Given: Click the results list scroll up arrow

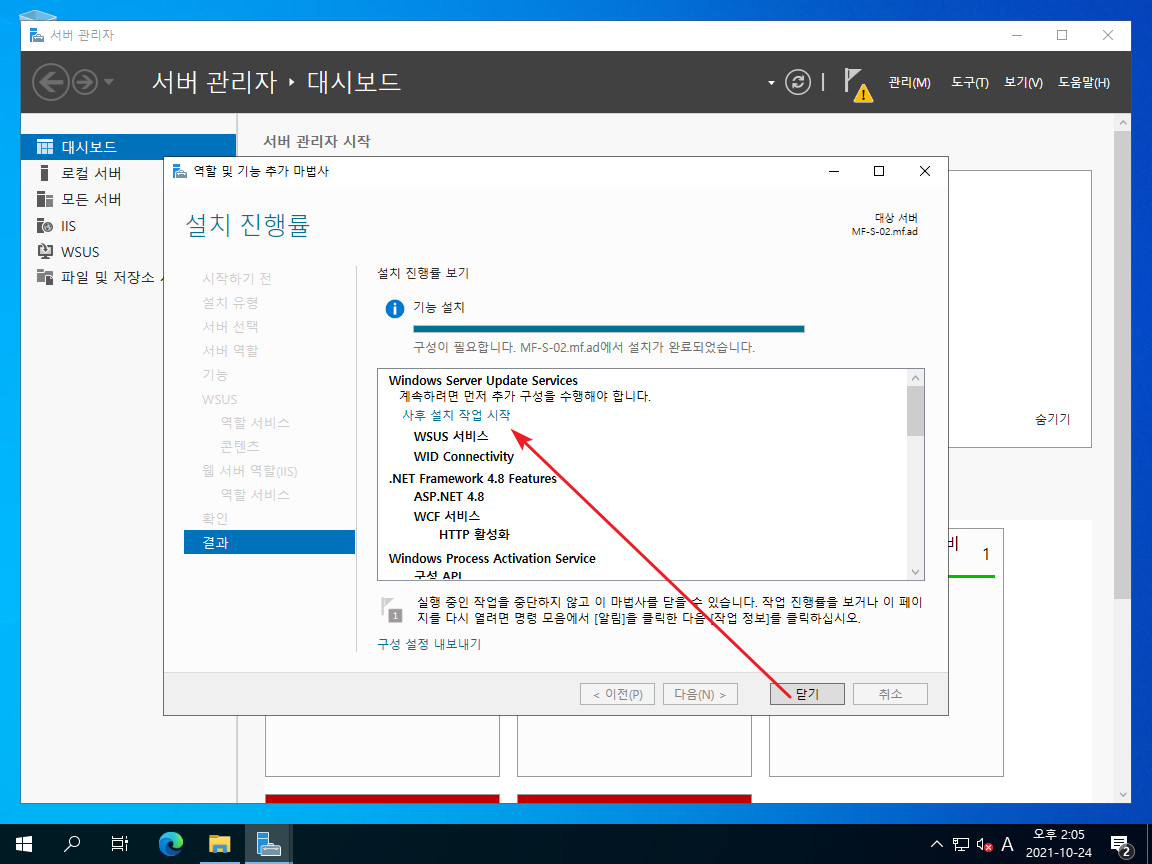Looking at the screenshot, I should pos(915,378).
